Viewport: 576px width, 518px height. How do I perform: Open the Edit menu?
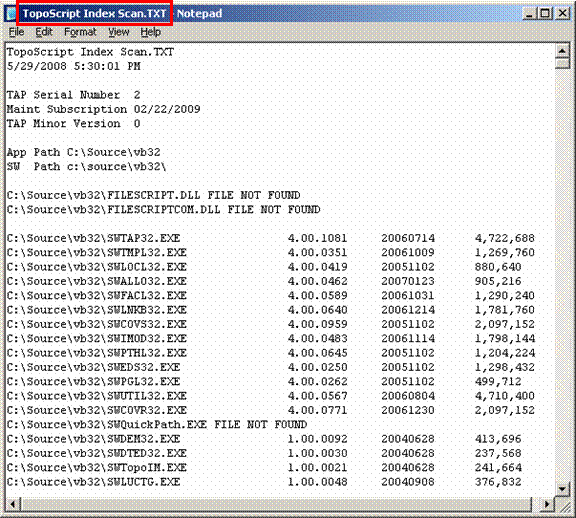44,32
